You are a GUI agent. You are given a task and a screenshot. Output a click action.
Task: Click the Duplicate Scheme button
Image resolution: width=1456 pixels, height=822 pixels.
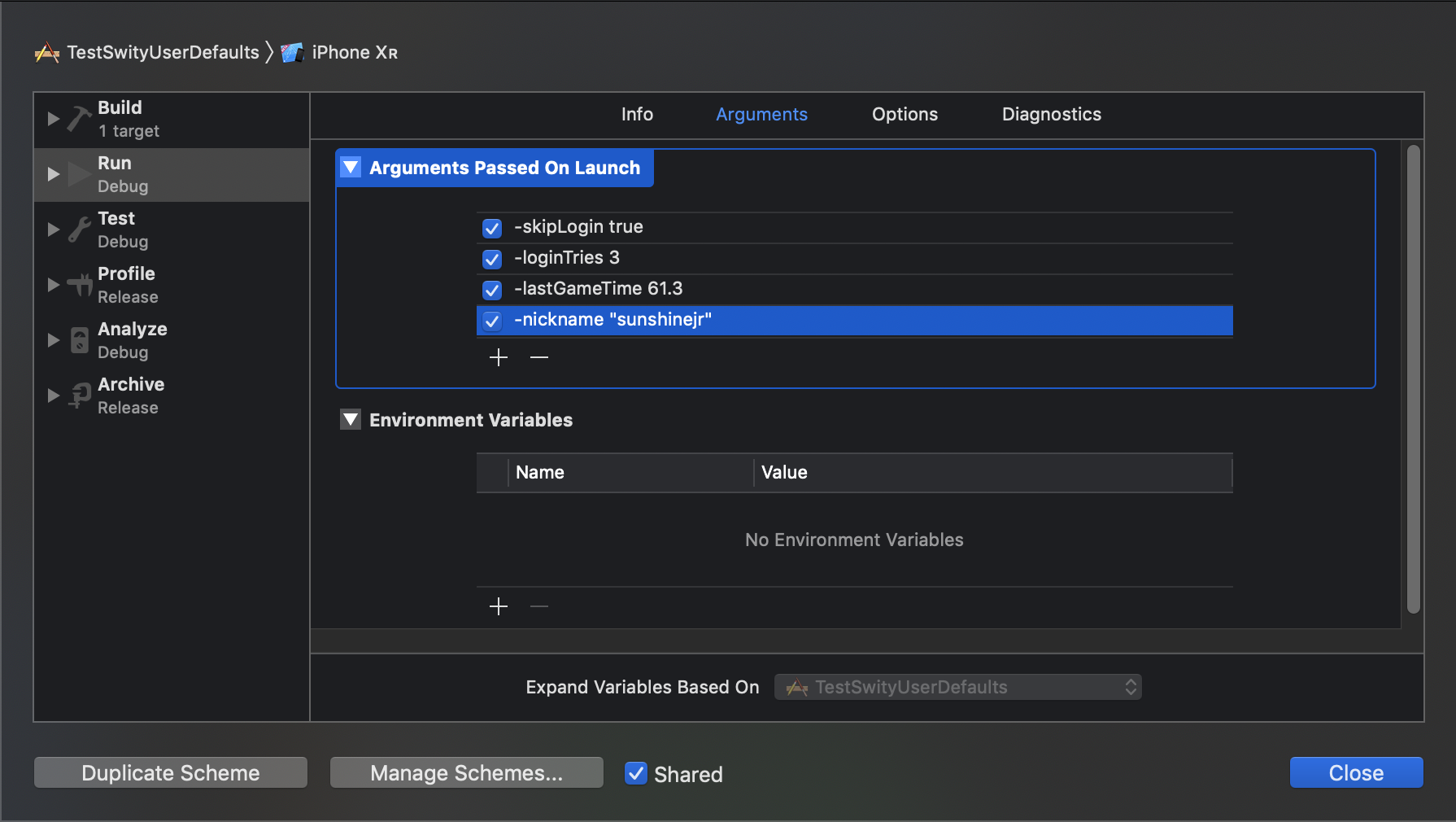click(x=171, y=772)
